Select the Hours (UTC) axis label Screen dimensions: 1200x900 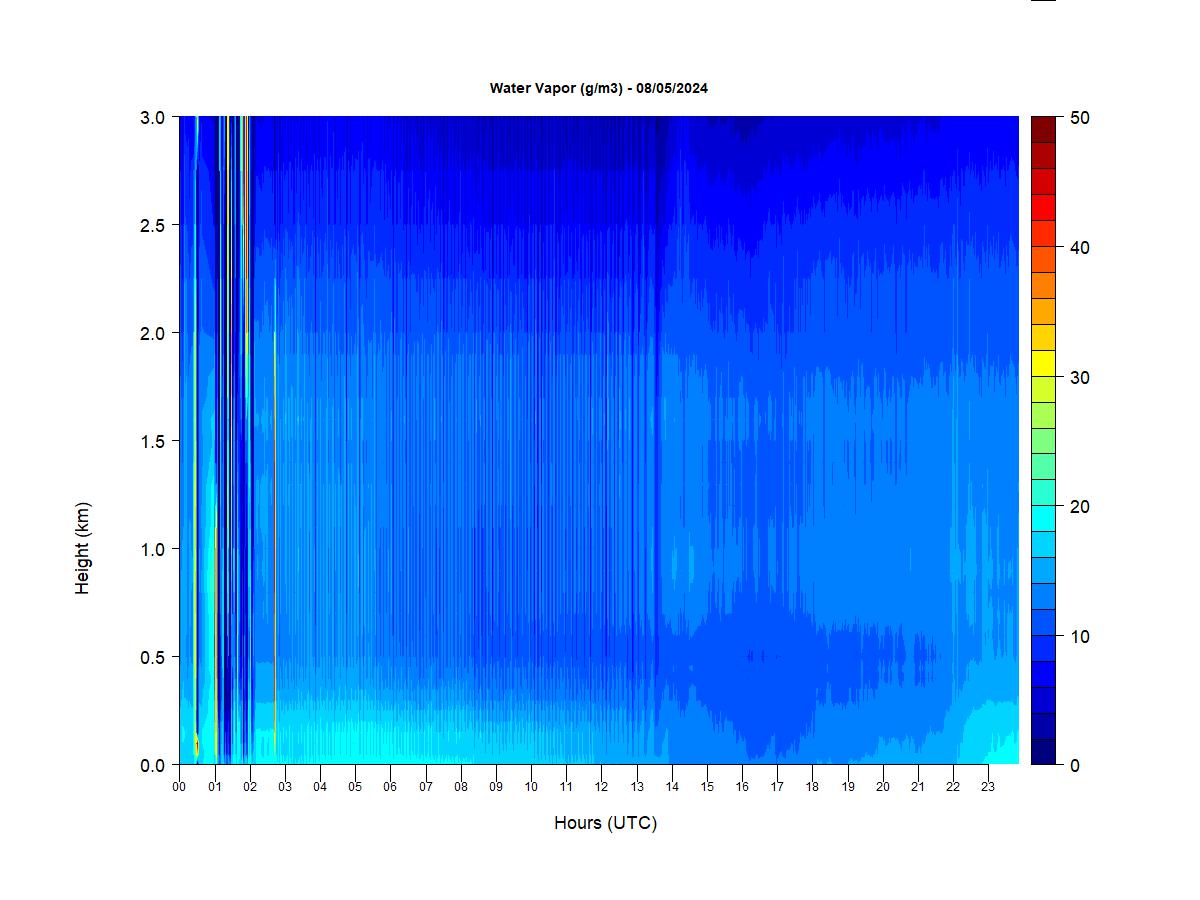(605, 823)
